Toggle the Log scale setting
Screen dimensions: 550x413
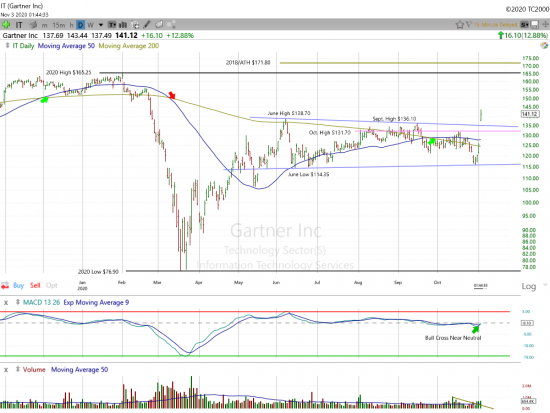pos(529,286)
